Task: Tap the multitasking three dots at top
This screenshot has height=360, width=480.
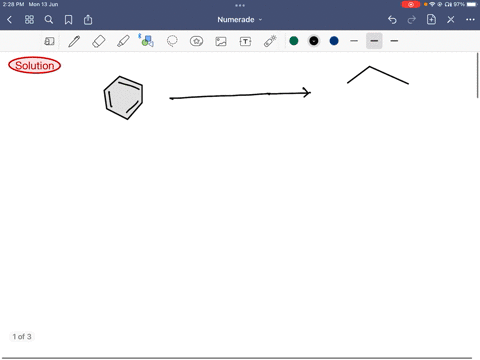Action: [240, 5]
